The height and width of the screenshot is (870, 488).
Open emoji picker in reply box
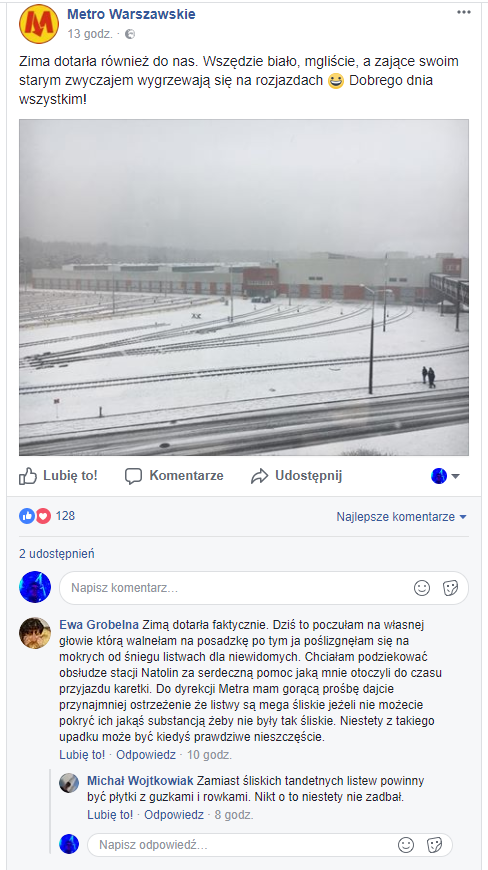406,845
